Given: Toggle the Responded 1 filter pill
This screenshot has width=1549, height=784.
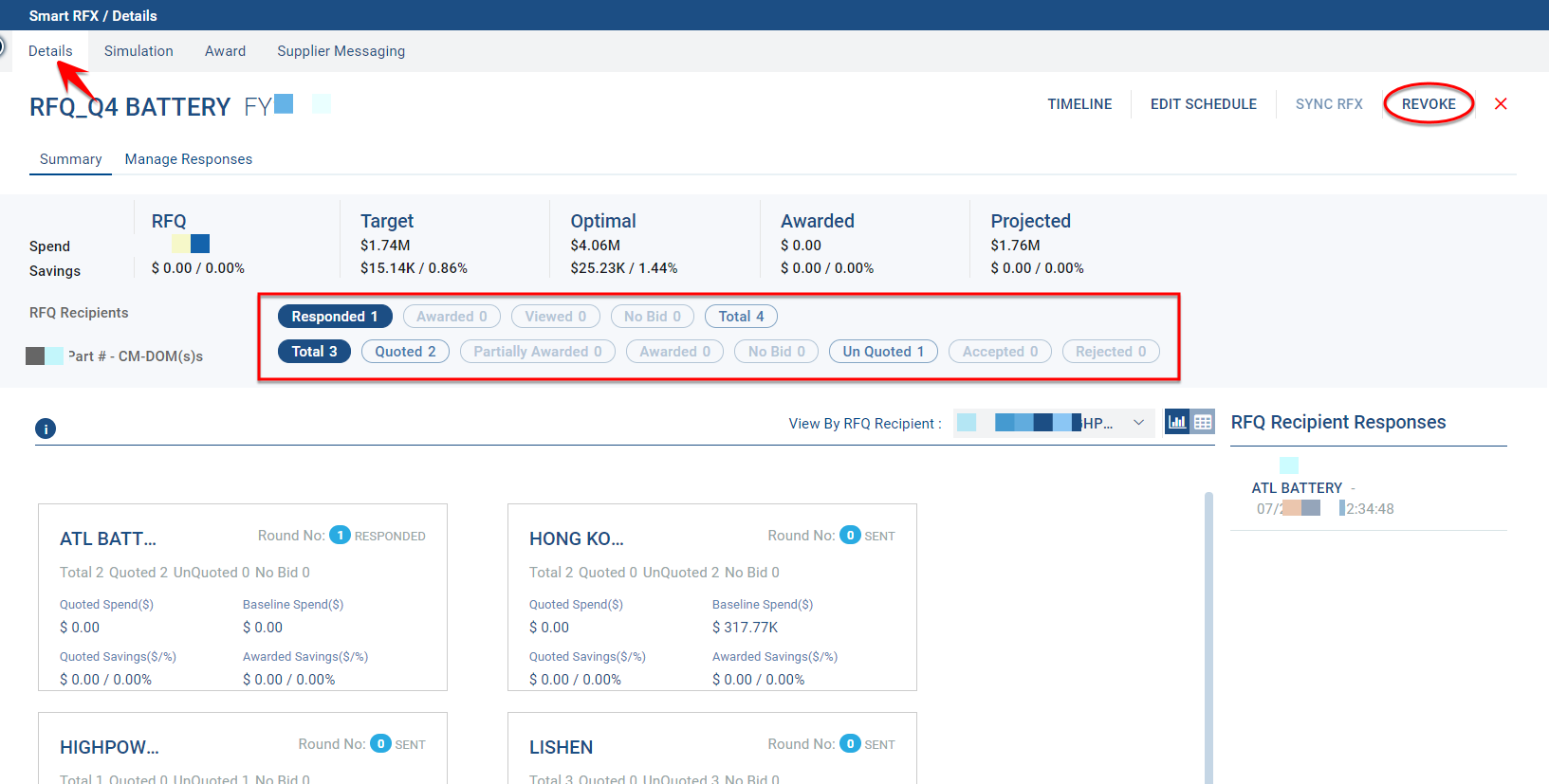Looking at the screenshot, I should pos(334,317).
